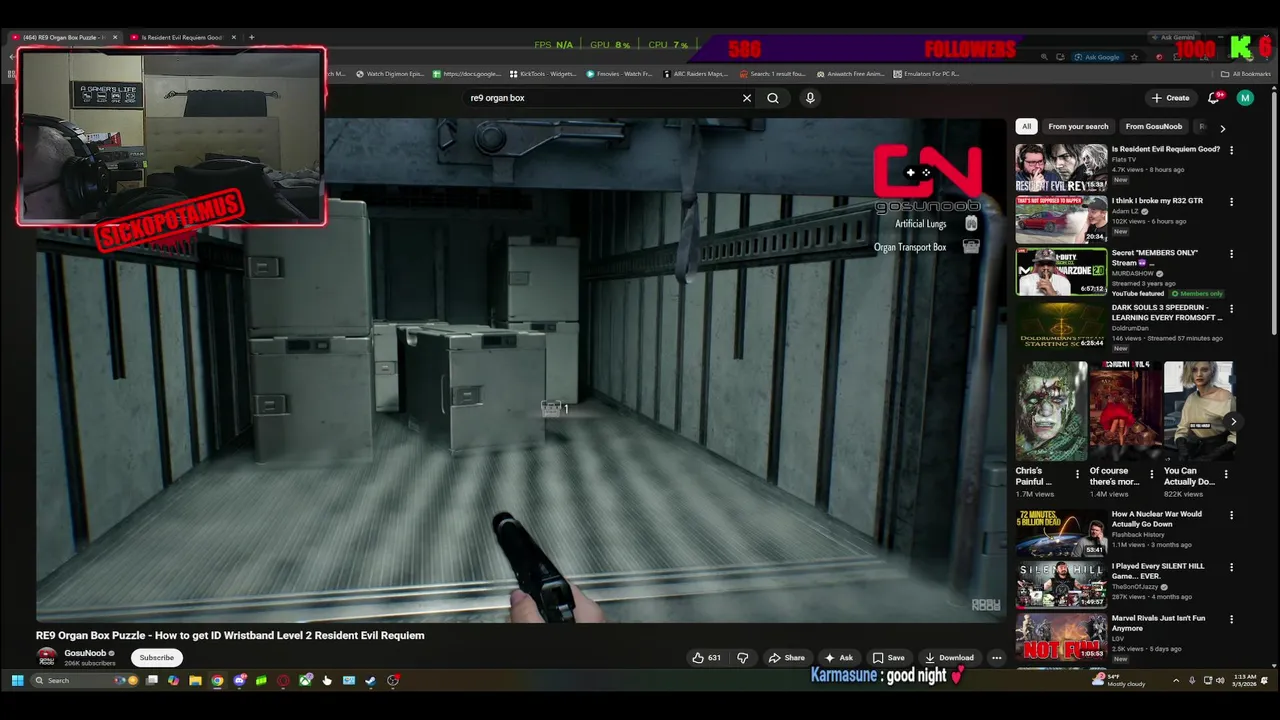1280x720 pixels.
Task: Open Watch Digimon Epis bookmark
Action: click(x=389, y=74)
